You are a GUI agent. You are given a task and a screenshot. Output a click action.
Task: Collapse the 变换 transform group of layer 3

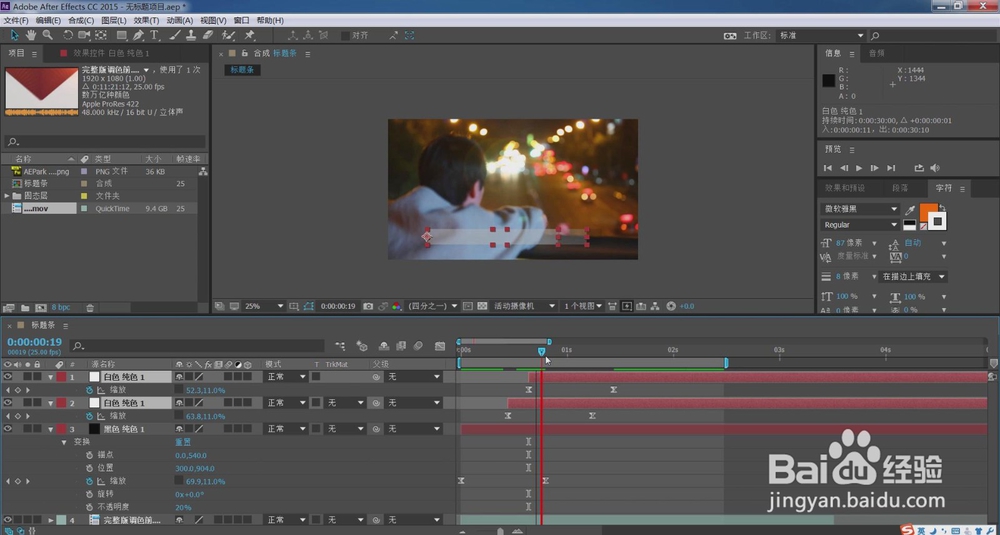[64, 442]
